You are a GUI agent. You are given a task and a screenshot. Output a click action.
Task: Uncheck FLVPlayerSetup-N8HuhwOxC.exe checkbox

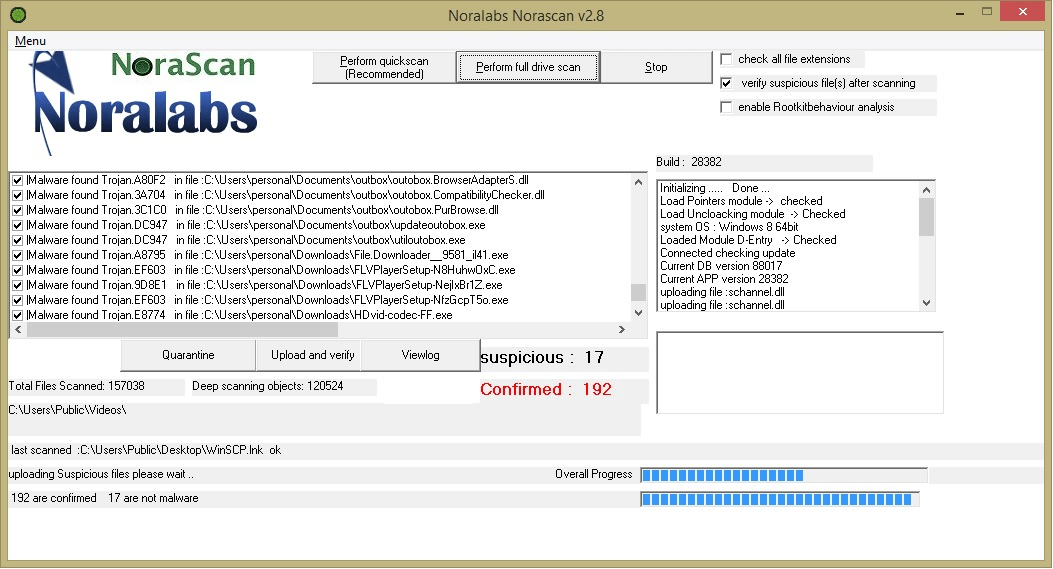tap(17, 270)
